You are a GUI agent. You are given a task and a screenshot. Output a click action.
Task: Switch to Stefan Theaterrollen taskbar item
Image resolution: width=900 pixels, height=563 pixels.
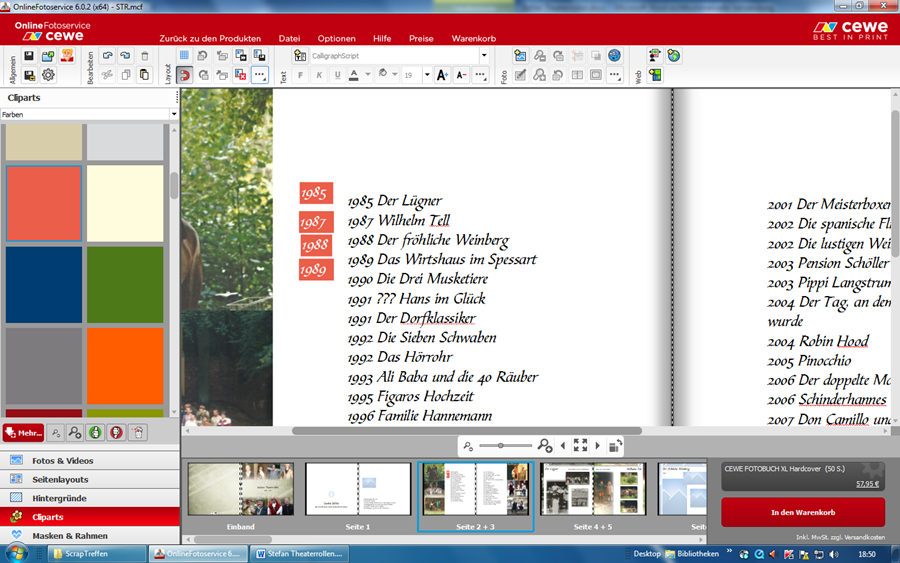tap(299, 554)
